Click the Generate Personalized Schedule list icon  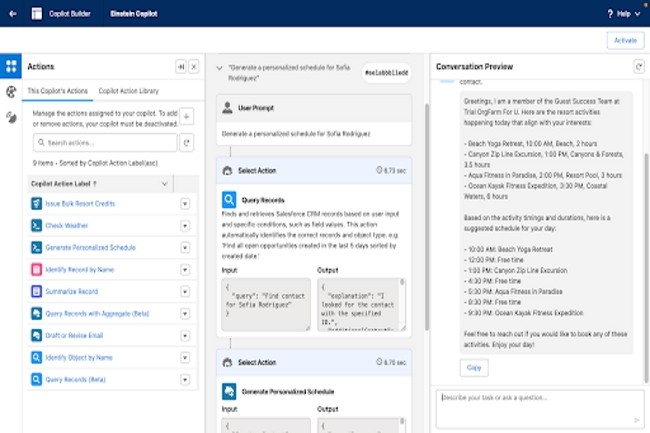tap(36, 247)
